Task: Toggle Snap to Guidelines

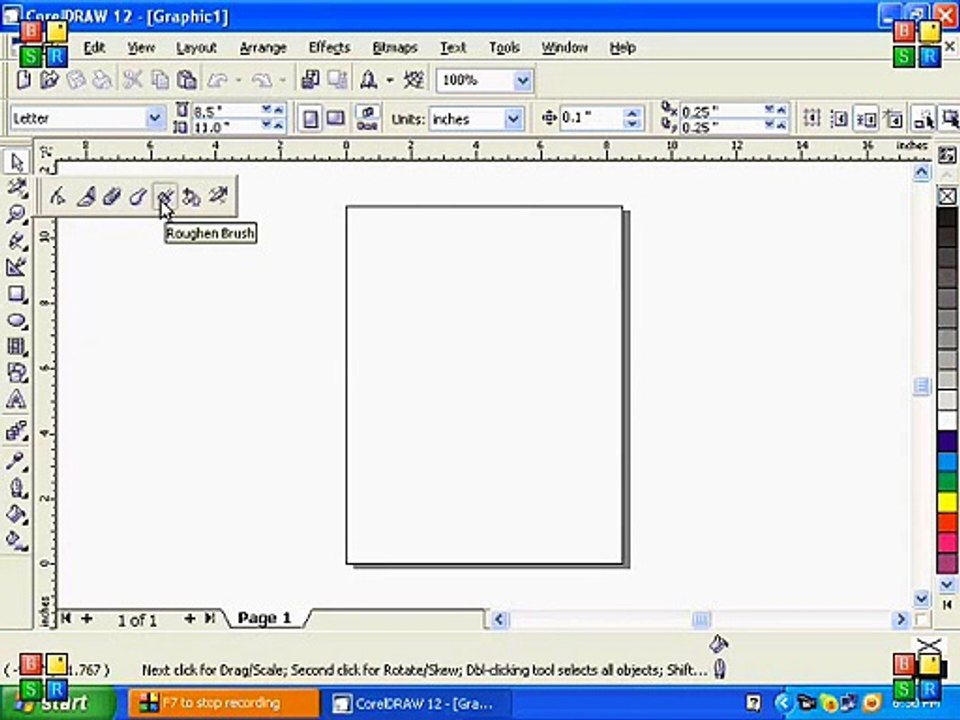Action: click(x=839, y=118)
